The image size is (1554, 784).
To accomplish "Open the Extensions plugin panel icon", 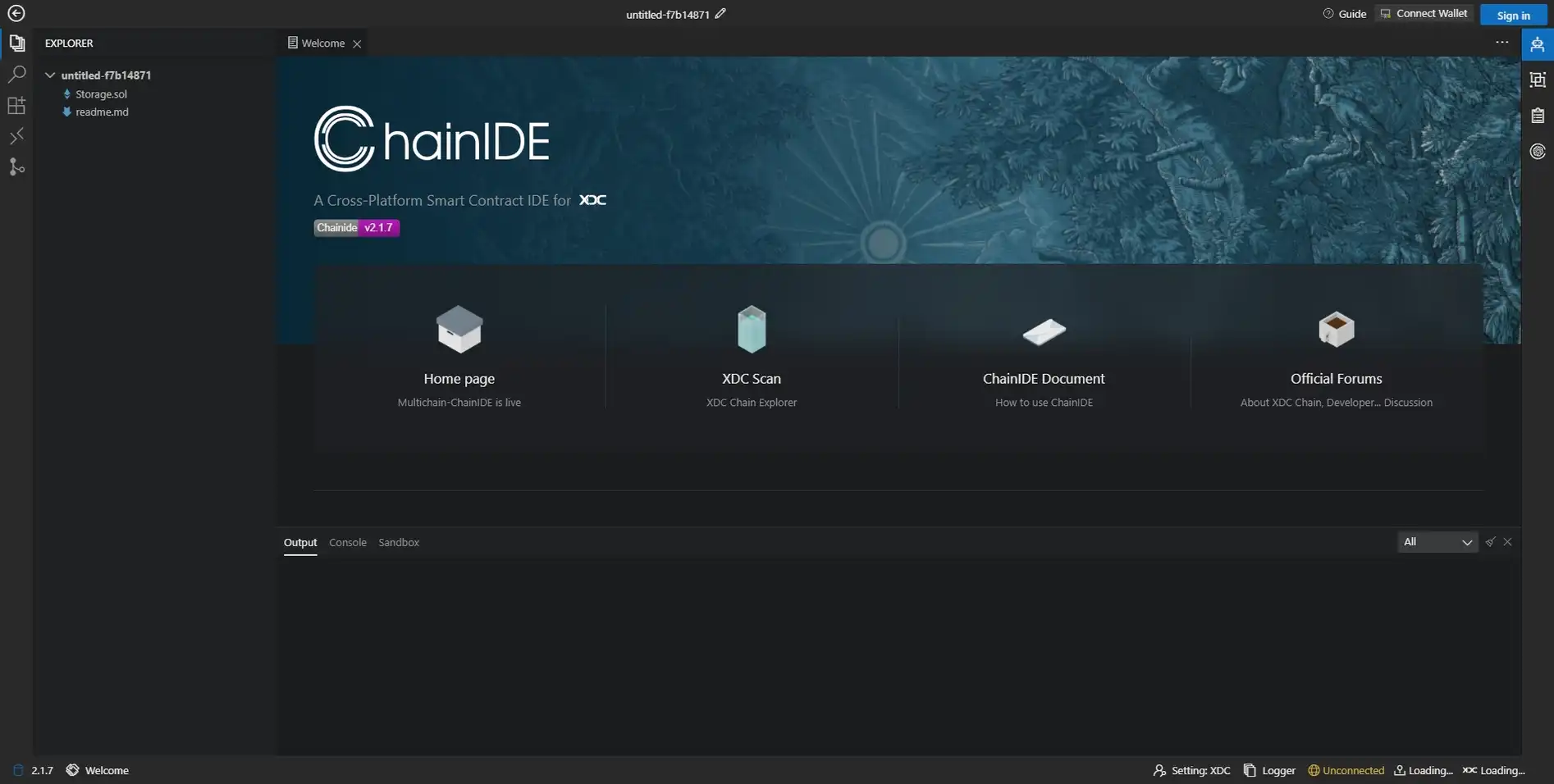I will tap(16, 105).
